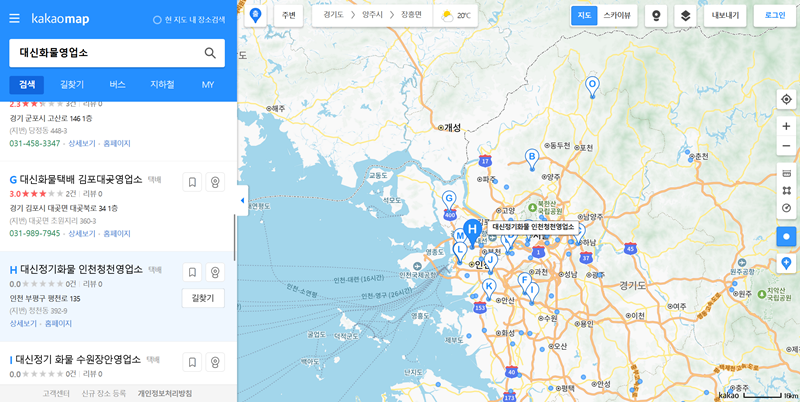Open 상세보기 link beside 031-458-3347
The height and width of the screenshot is (402, 800).
[82, 143]
